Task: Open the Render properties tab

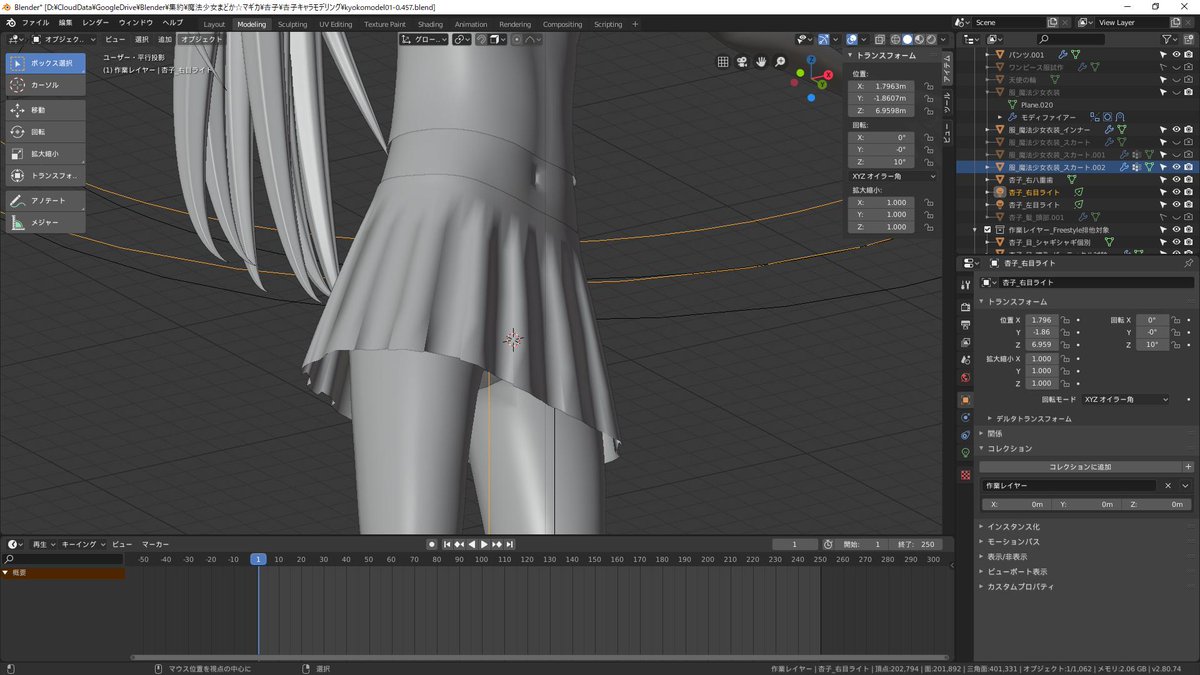Action: (965, 307)
